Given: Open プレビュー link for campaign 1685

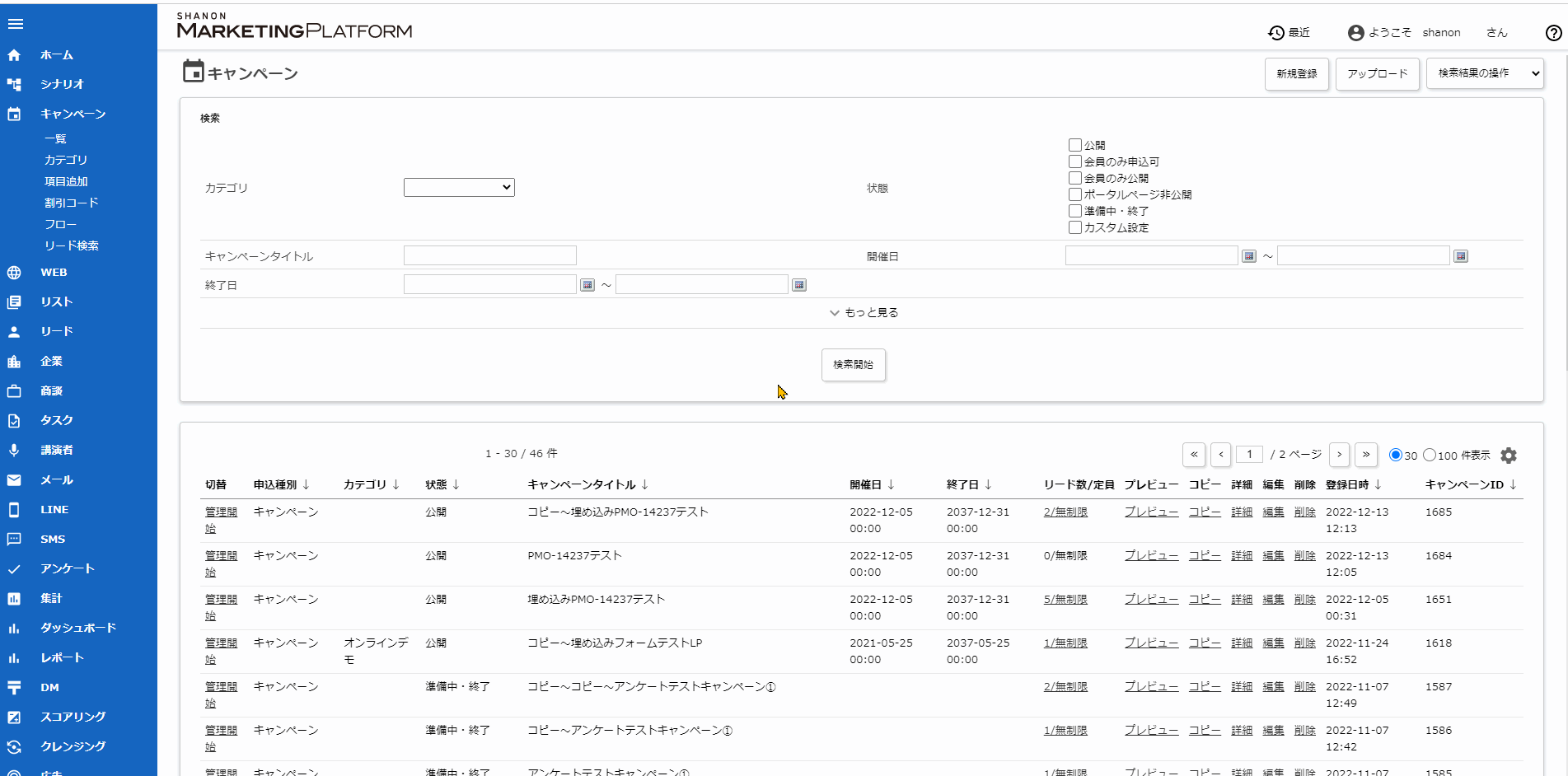Looking at the screenshot, I should [1152, 512].
